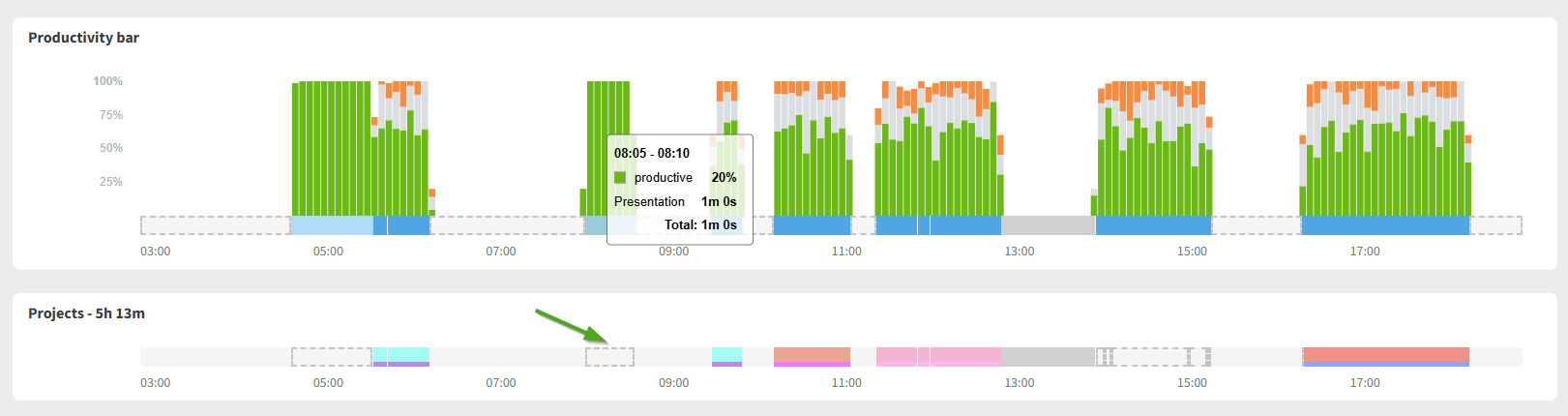
Task: Select the empty dashed project slot near 08:00
Action: pyautogui.click(x=609, y=357)
